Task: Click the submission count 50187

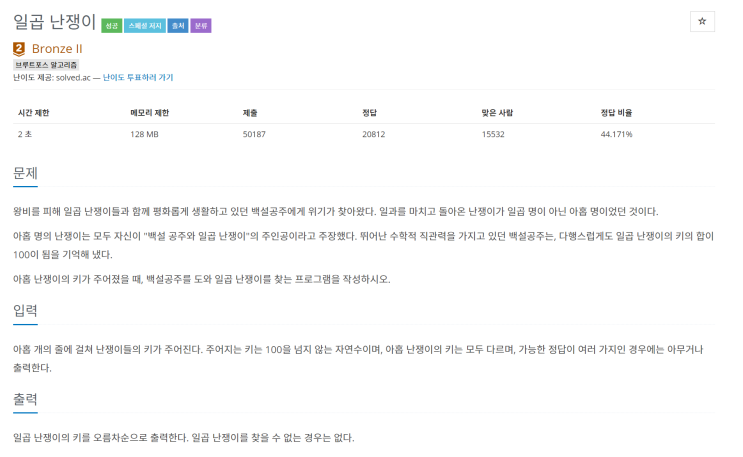Action: pos(254,134)
